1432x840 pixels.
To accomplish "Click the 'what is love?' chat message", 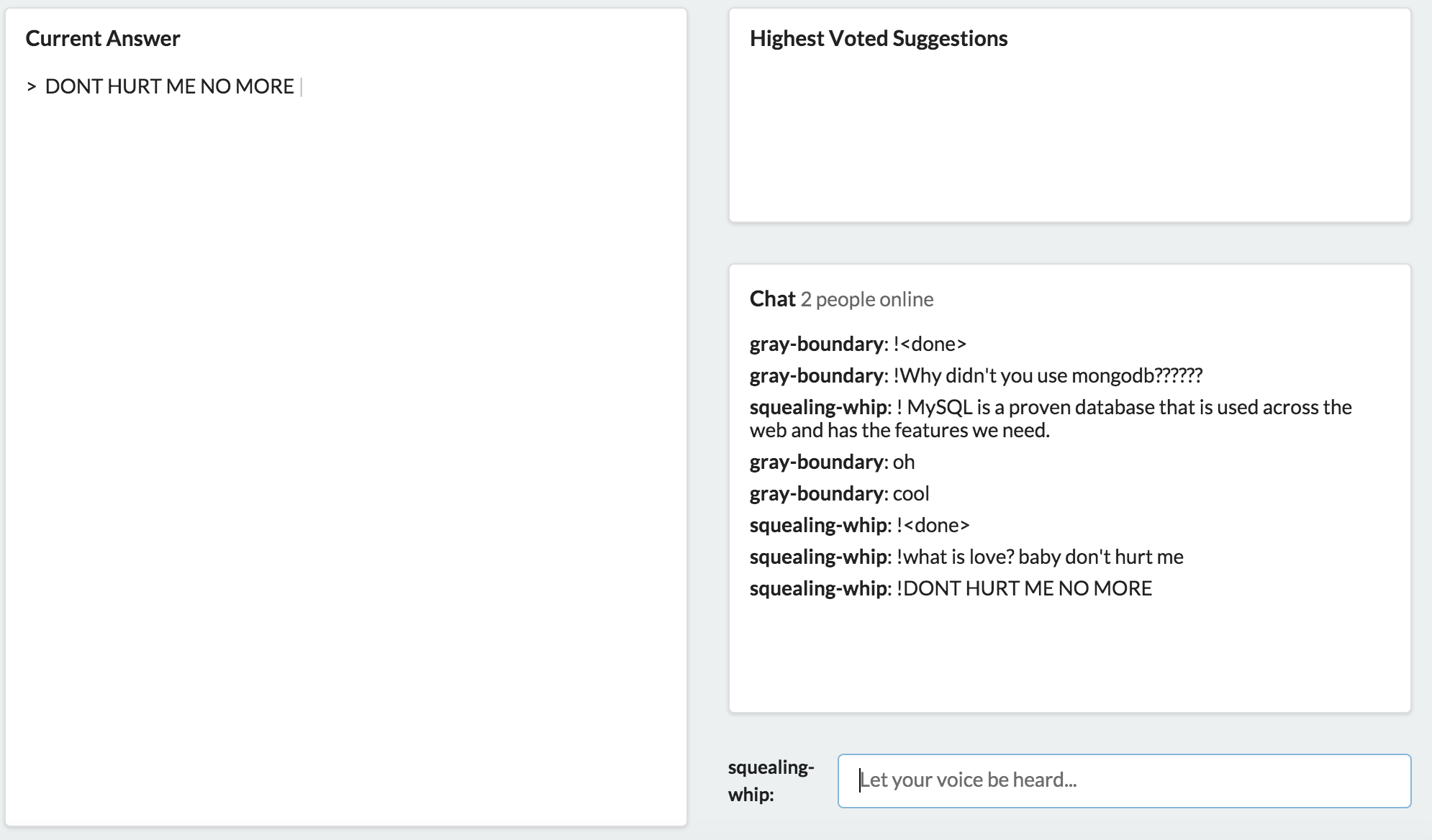I will click(x=1040, y=557).
